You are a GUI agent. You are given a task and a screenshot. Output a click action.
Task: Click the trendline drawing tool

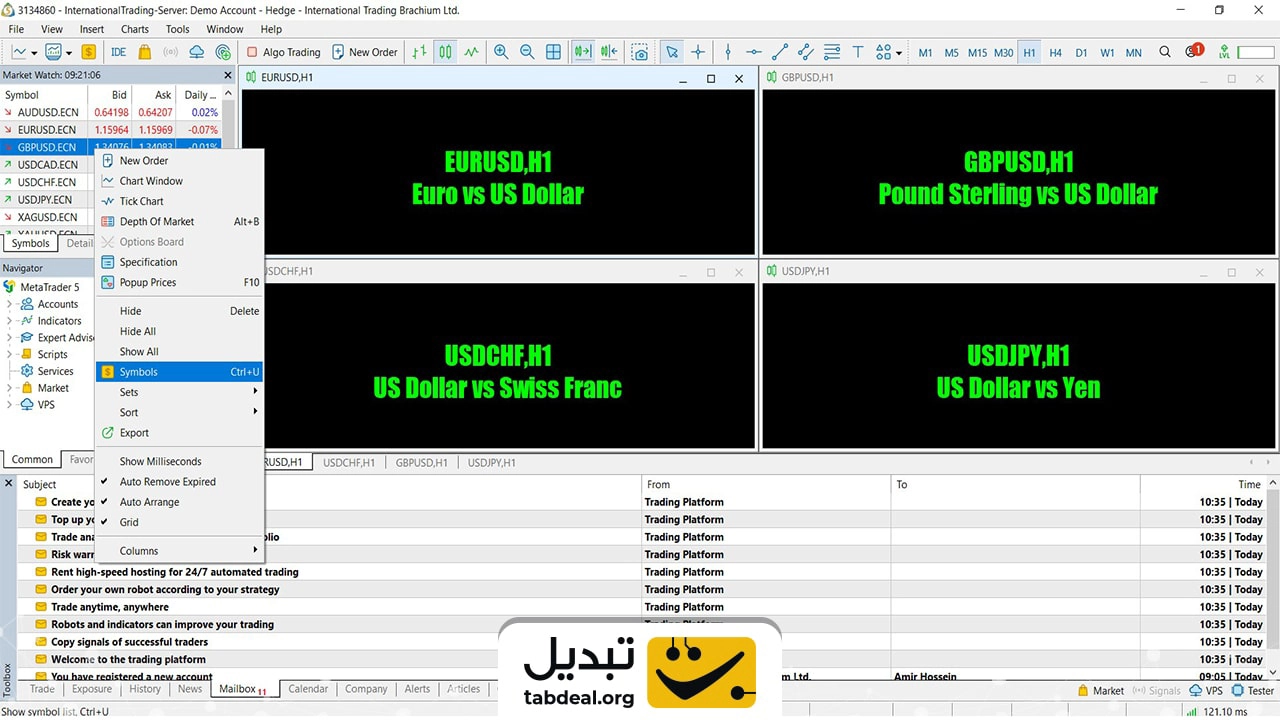[780, 52]
